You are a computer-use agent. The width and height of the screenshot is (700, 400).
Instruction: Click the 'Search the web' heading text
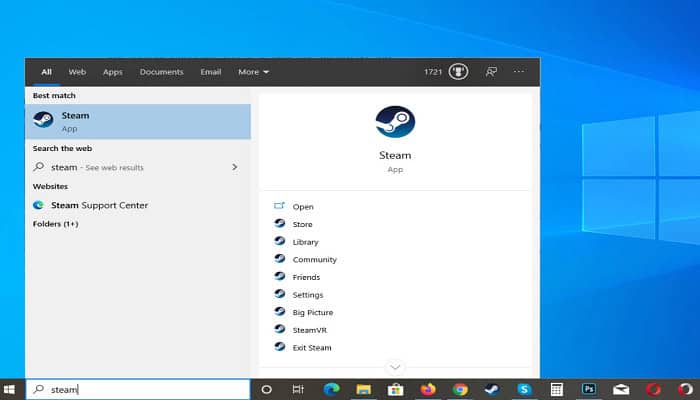pos(62,148)
